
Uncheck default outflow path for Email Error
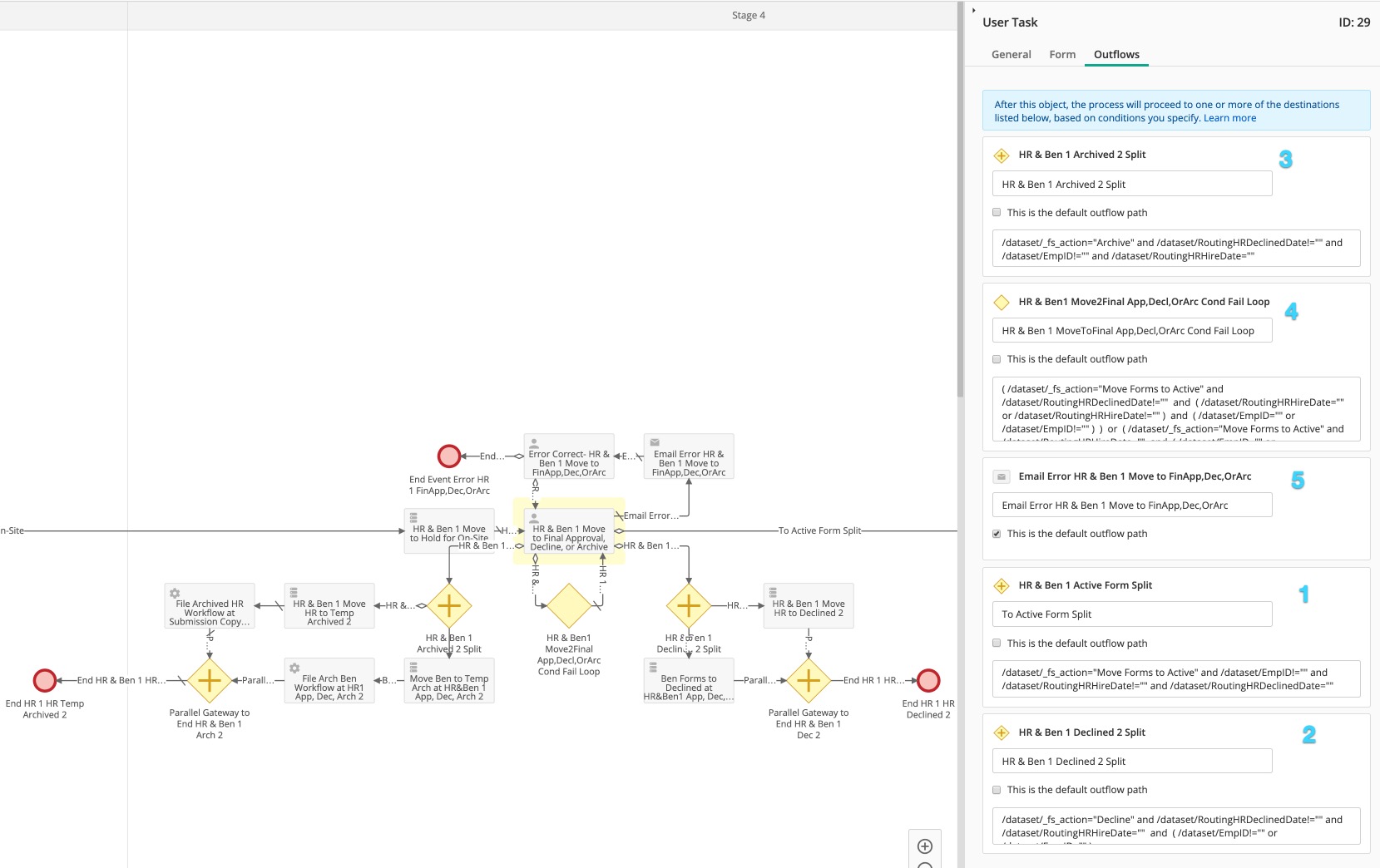click(x=997, y=534)
